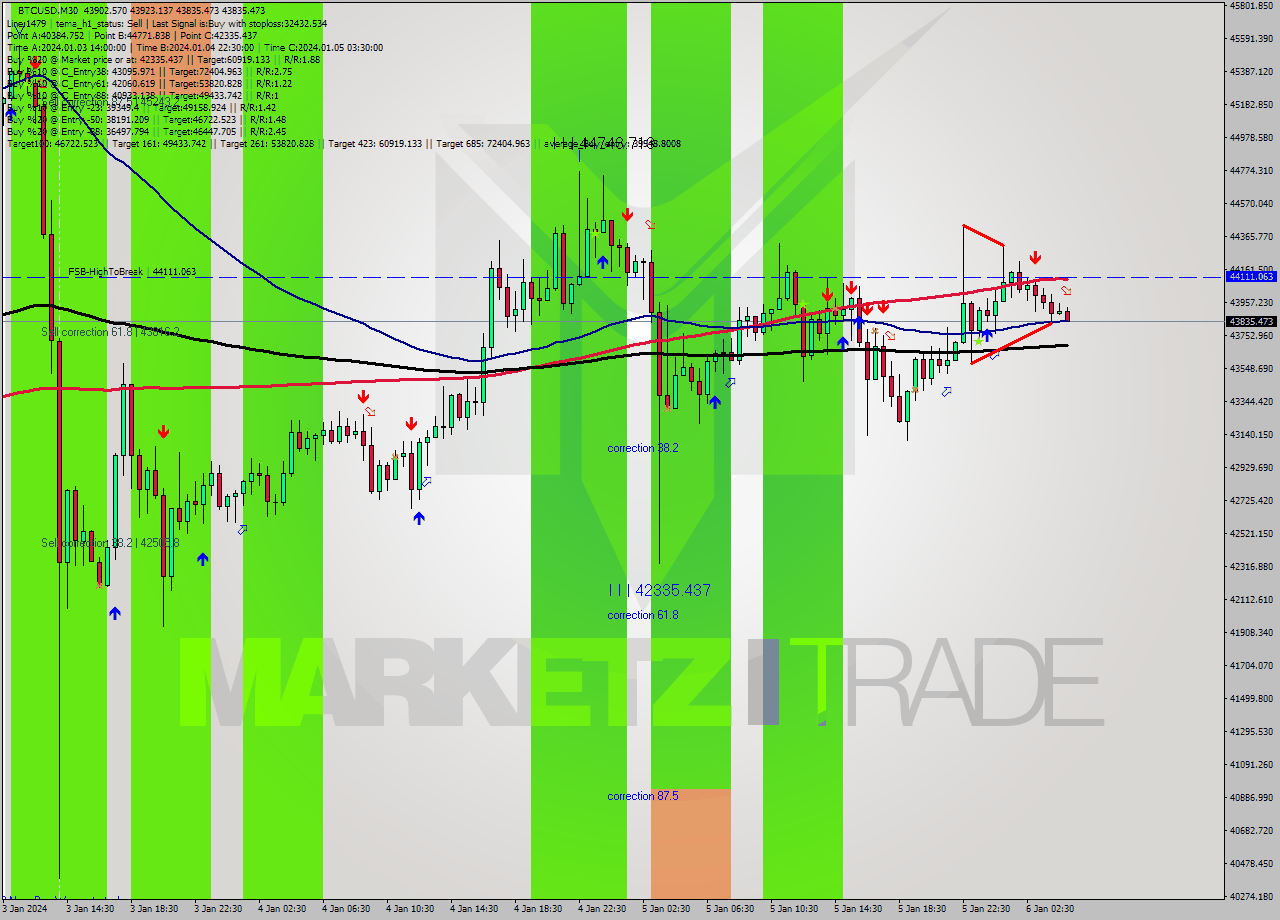Click the blue up arrow beneath the 3 Jan 14:30 candles
Image resolution: width=1280 pixels, height=920 pixels.
pos(115,613)
